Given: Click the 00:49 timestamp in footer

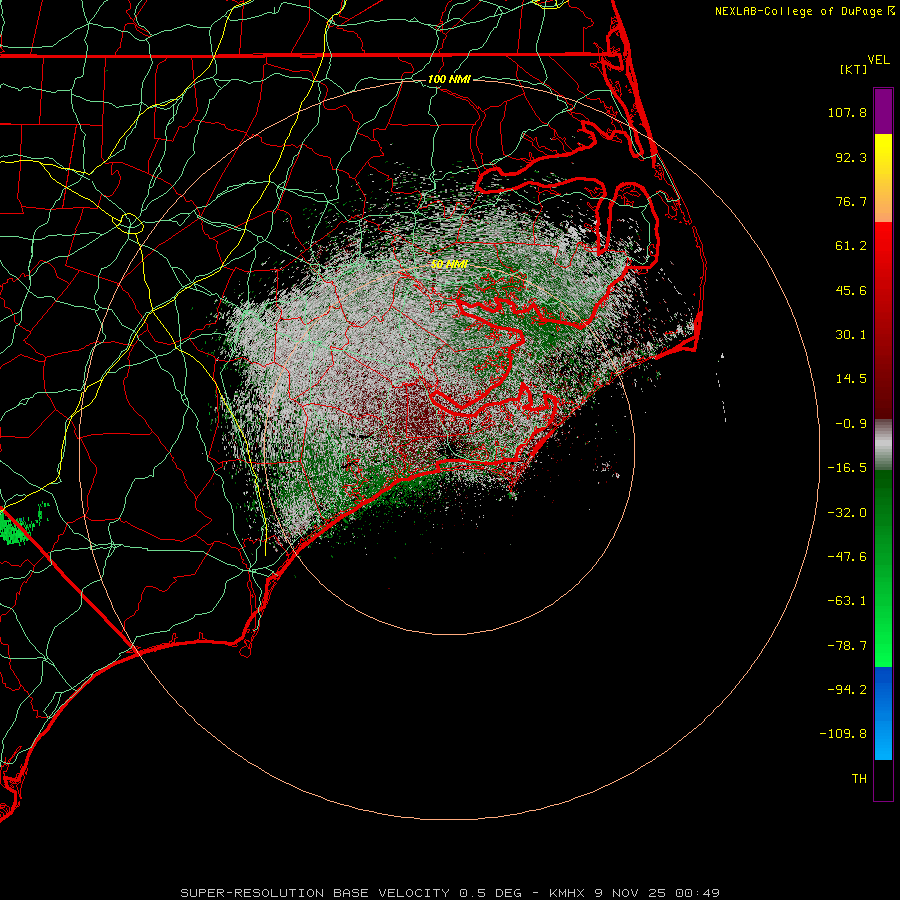Looking at the screenshot, I should (x=697, y=893).
